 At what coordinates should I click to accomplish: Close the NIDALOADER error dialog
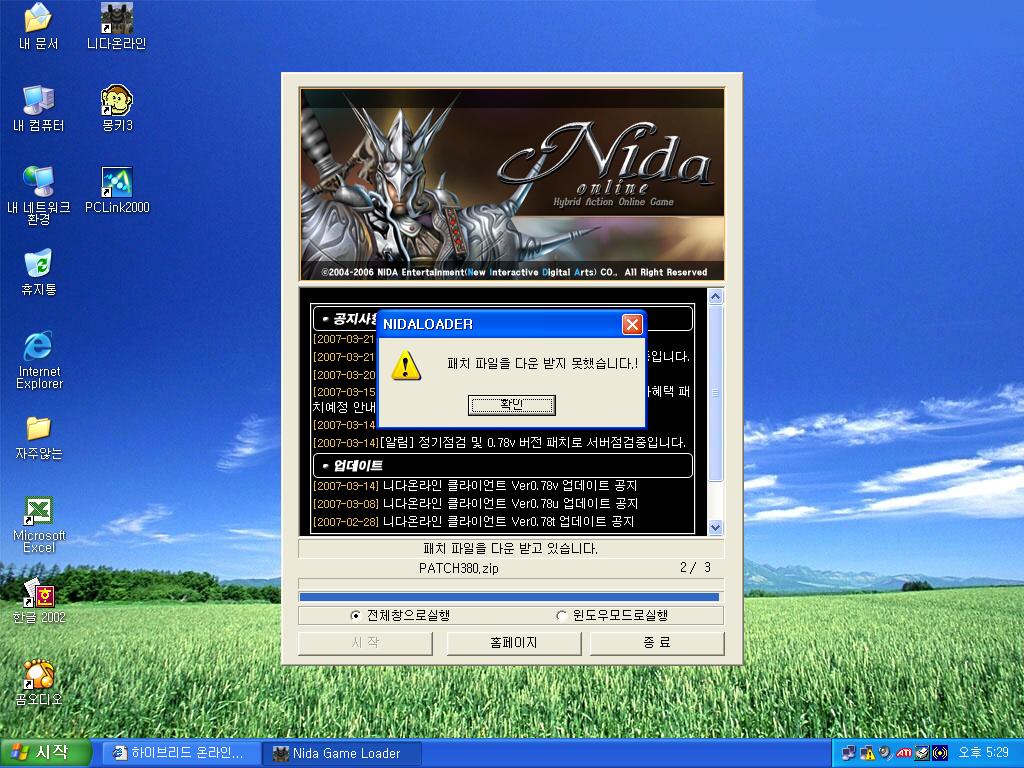631,324
